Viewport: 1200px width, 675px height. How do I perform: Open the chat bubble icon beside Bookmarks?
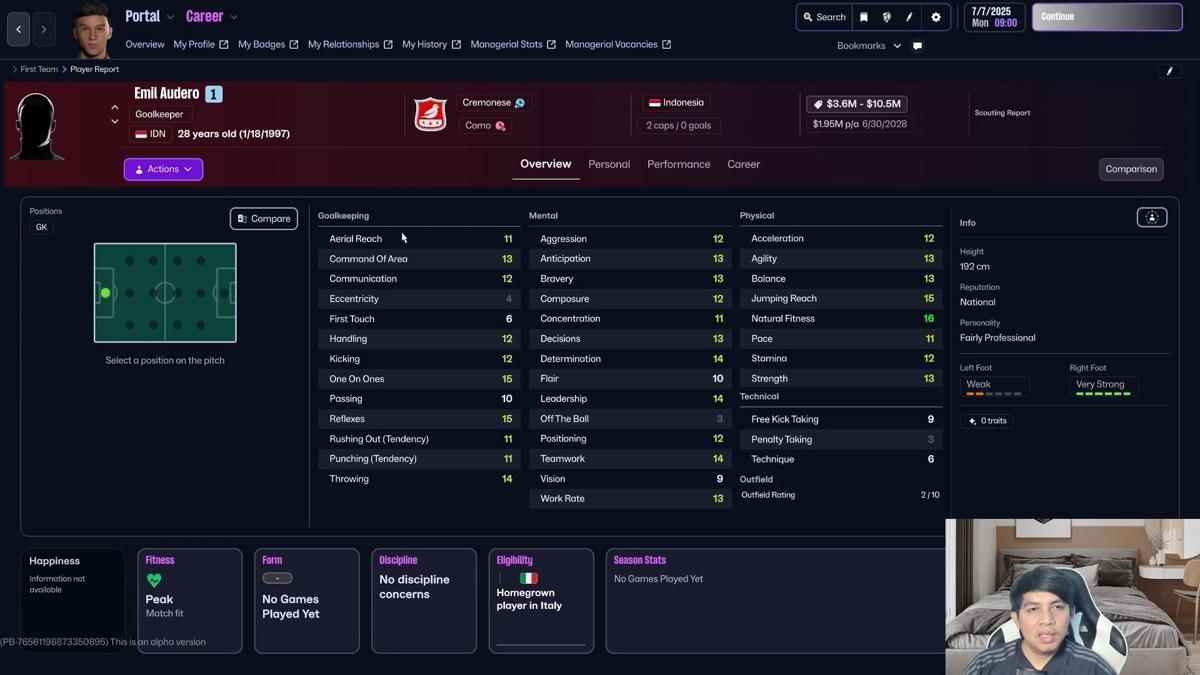click(917, 46)
